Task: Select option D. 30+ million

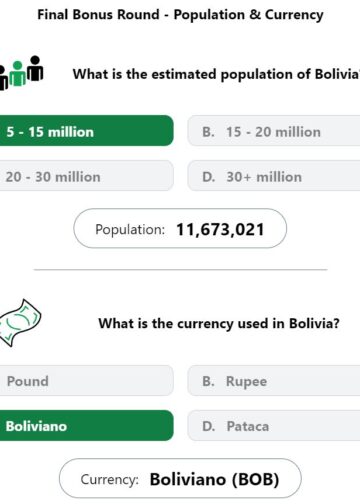Action: point(274,176)
